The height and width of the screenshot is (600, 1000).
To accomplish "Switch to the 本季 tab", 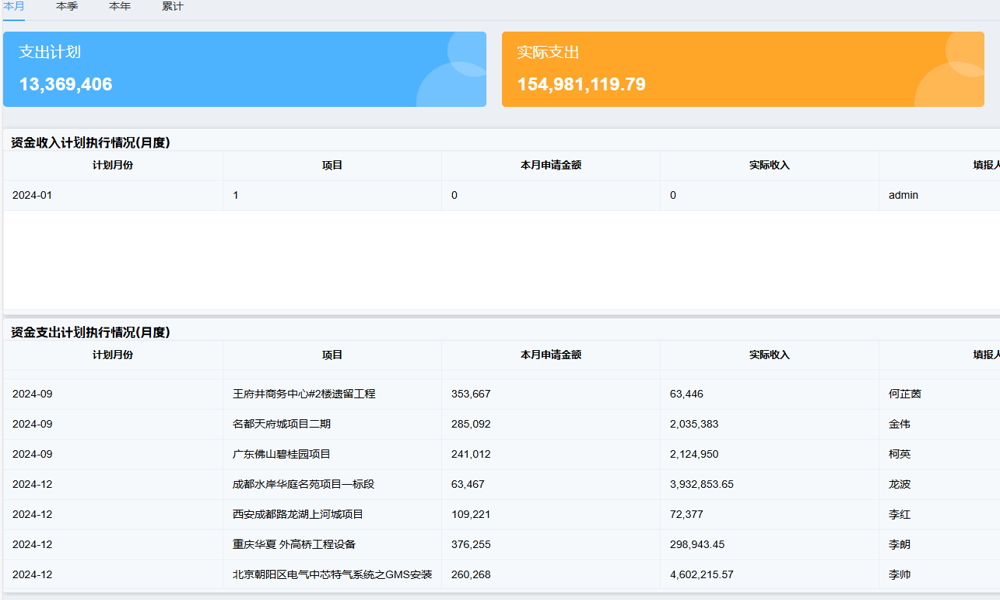I will coord(64,7).
